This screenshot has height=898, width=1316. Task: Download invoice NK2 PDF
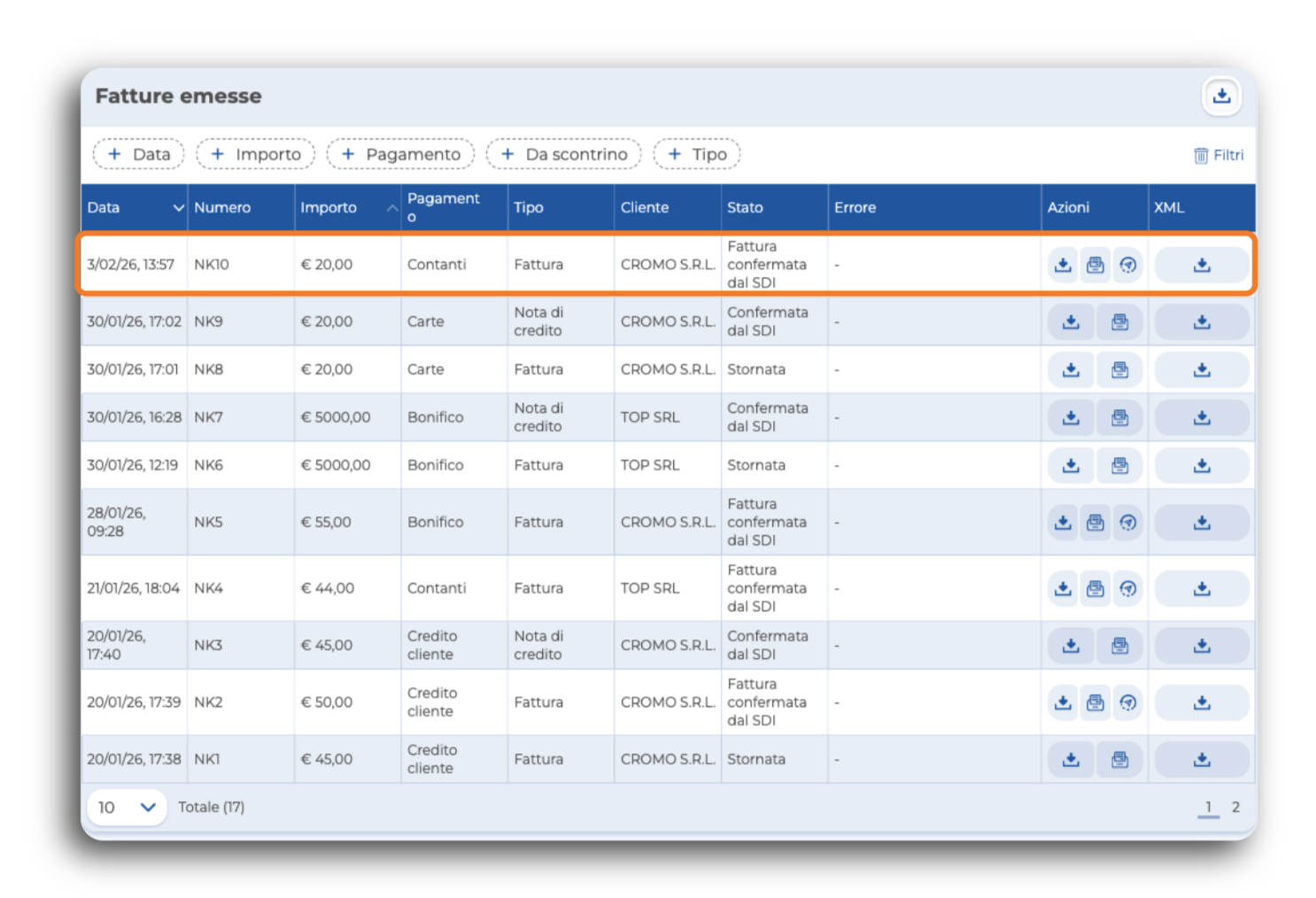coord(1063,702)
